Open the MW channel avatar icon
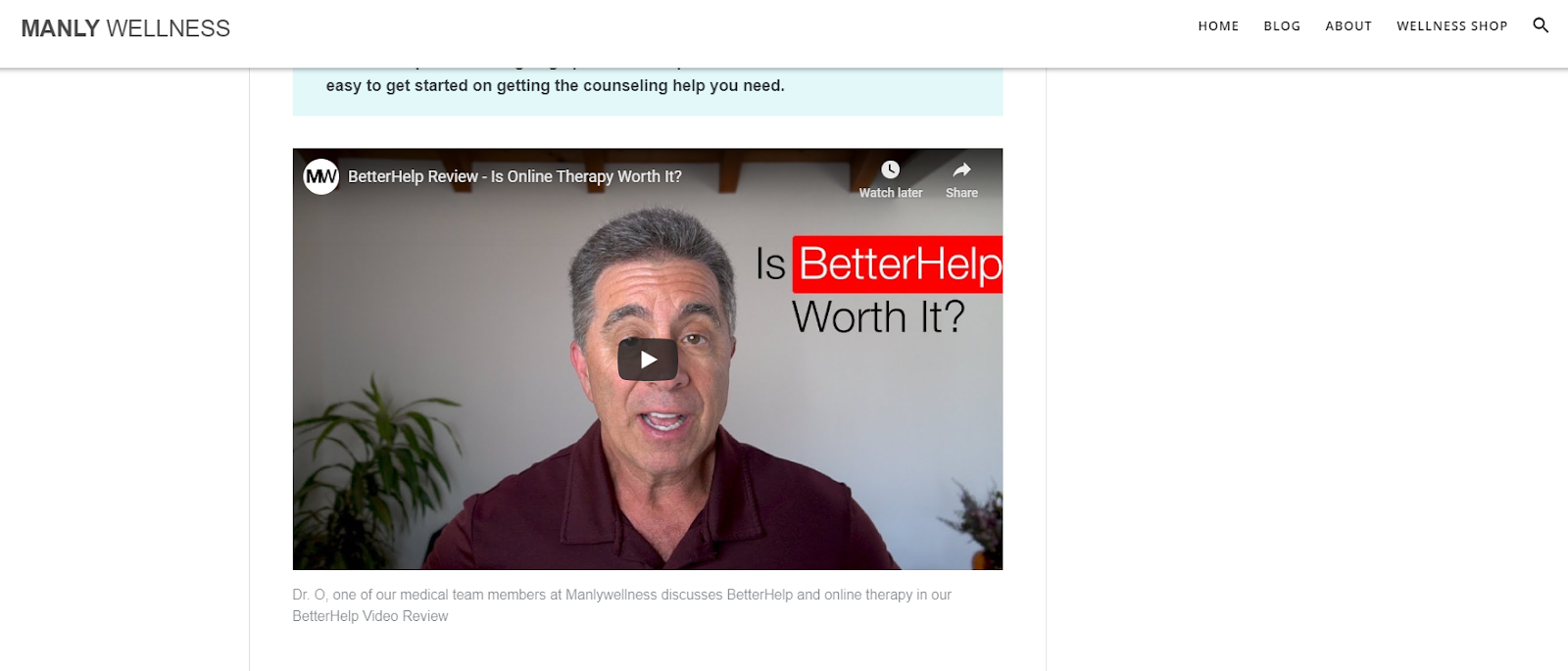Viewport: 1568px width, 671px height. pyautogui.click(x=320, y=176)
